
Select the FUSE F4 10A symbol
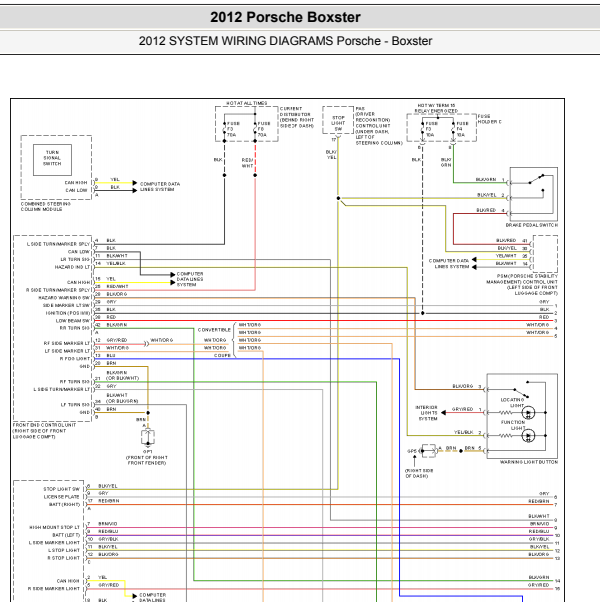coord(460,129)
